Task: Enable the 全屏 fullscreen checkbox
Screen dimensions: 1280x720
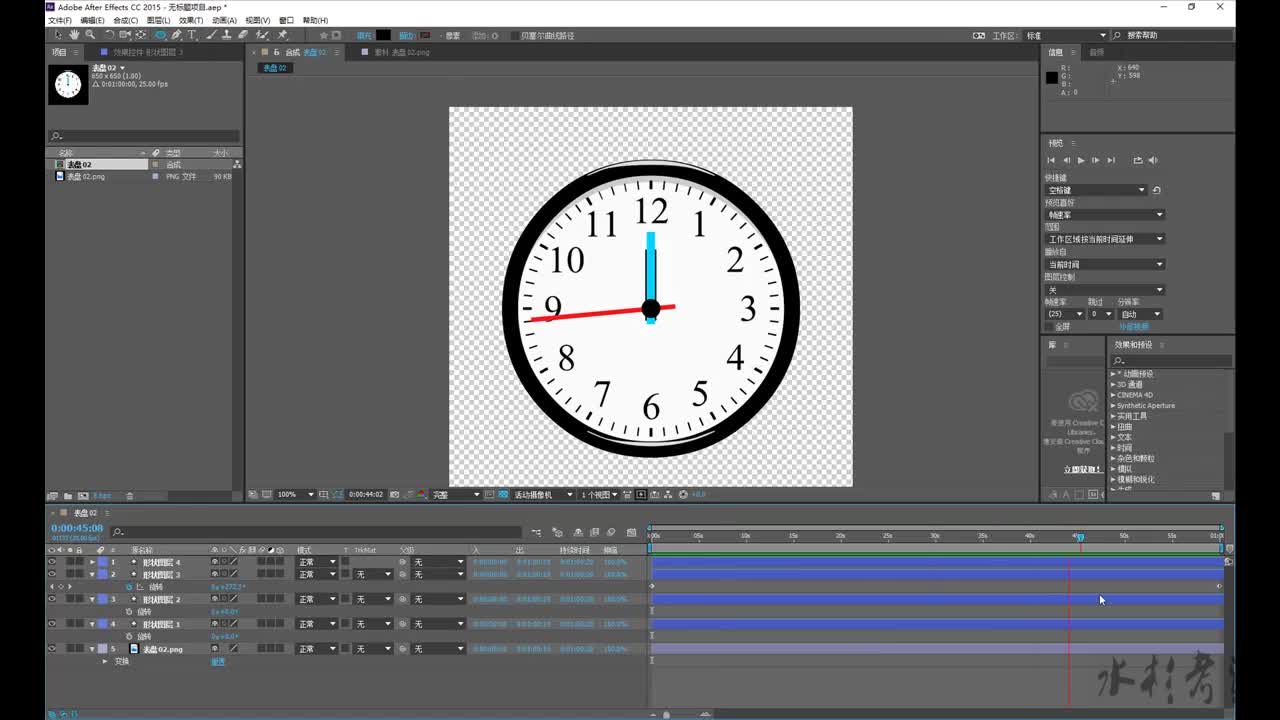Action: pyautogui.click(x=1049, y=326)
